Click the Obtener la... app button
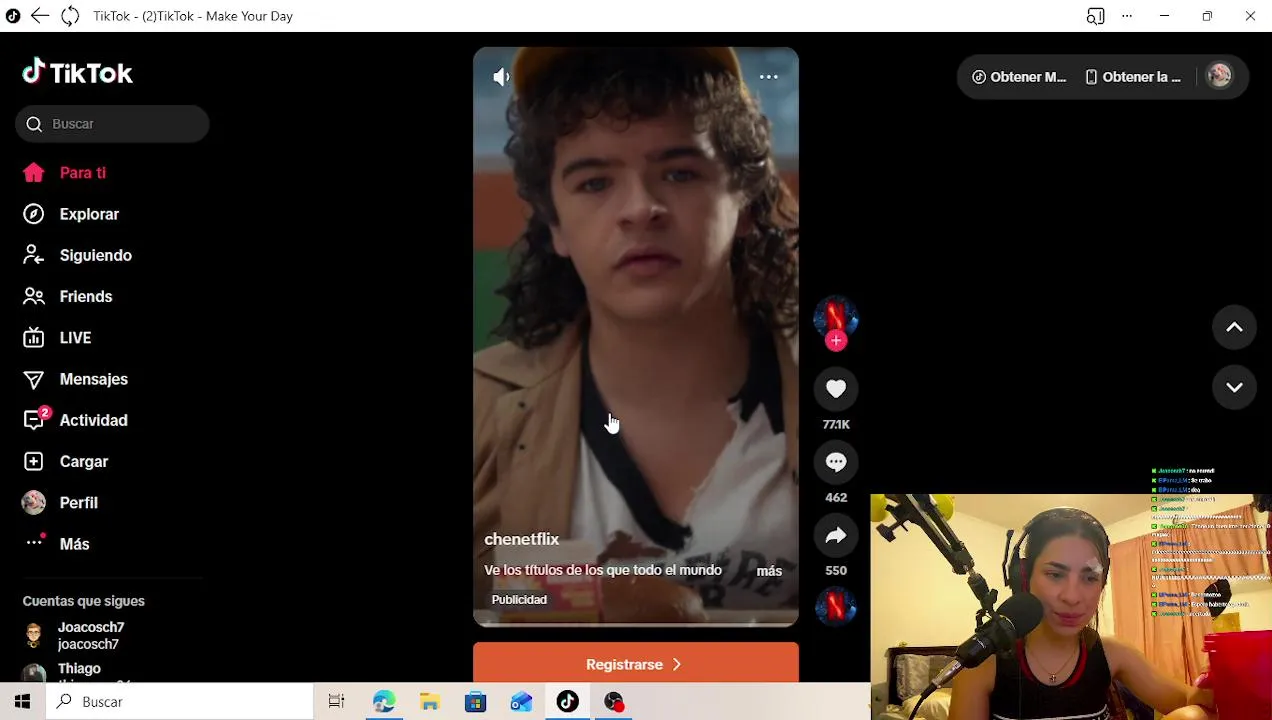The image size is (1272, 720). click(1133, 77)
